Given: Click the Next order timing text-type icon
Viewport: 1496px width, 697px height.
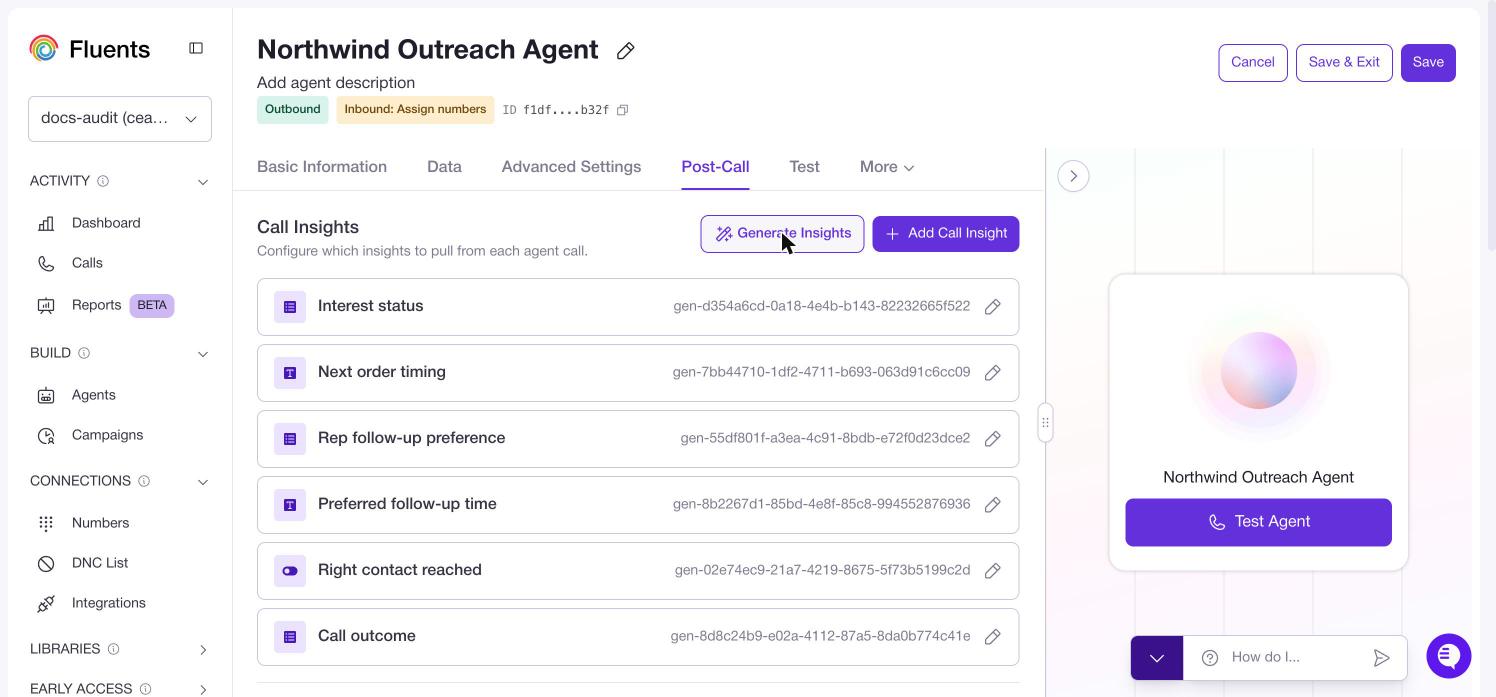Looking at the screenshot, I should (290, 373).
